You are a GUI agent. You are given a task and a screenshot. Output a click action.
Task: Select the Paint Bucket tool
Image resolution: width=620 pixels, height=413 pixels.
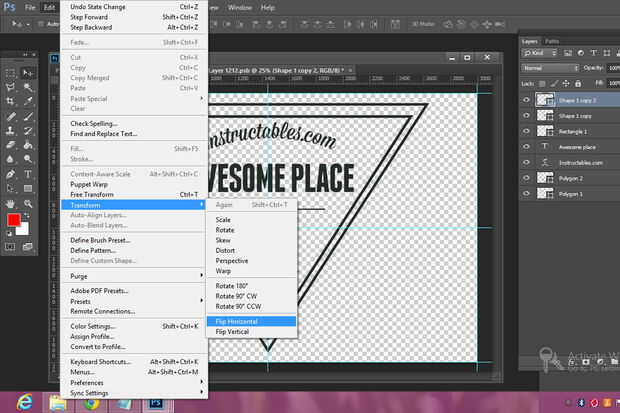pyautogui.click(x=28, y=145)
